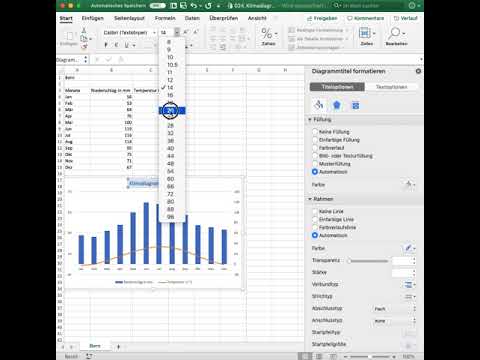This screenshot has width=480, height=360.
Task: Select Einfarbige Linie radio button
Action: tap(315, 219)
